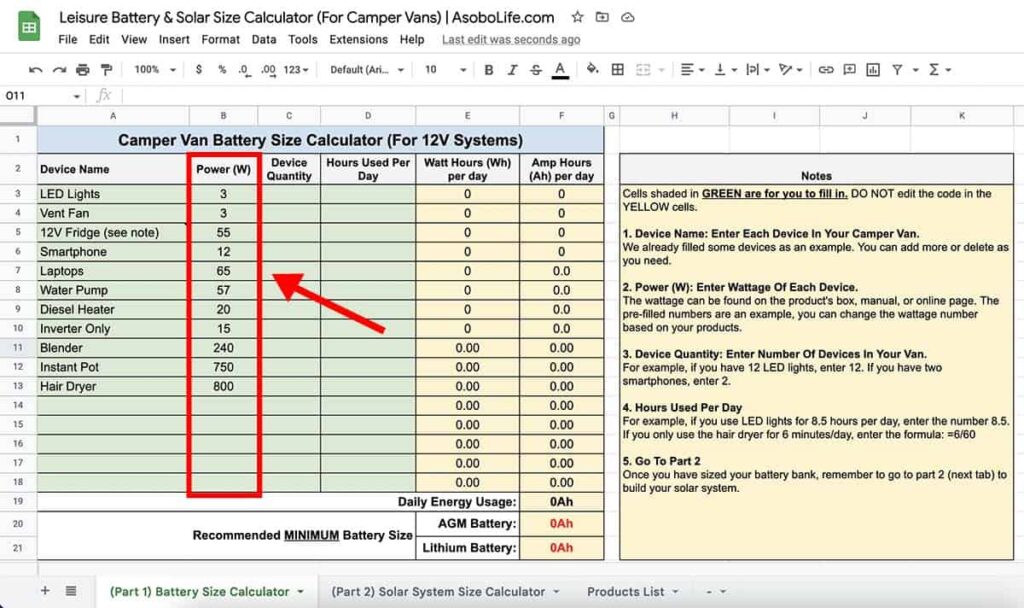Expand the merge type dropdown arrow
Image resolution: width=1024 pixels, height=608 pixels.
[661, 70]
